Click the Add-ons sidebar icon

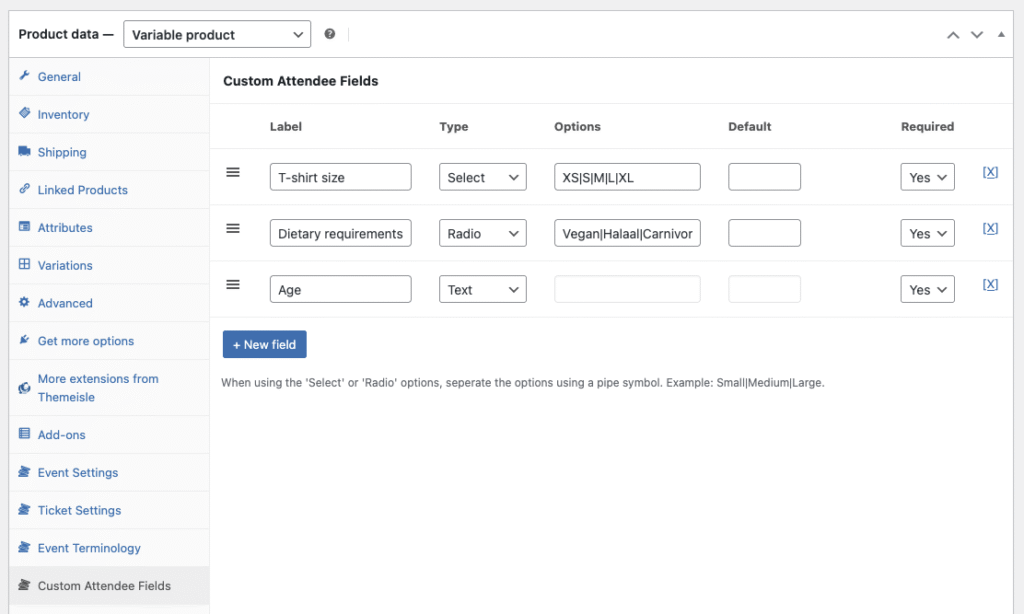click(23, 434)
